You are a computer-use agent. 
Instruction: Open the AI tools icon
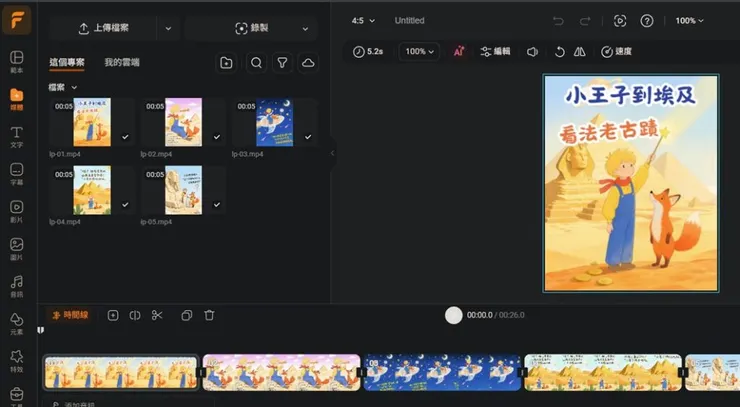[x=459, y=51]
